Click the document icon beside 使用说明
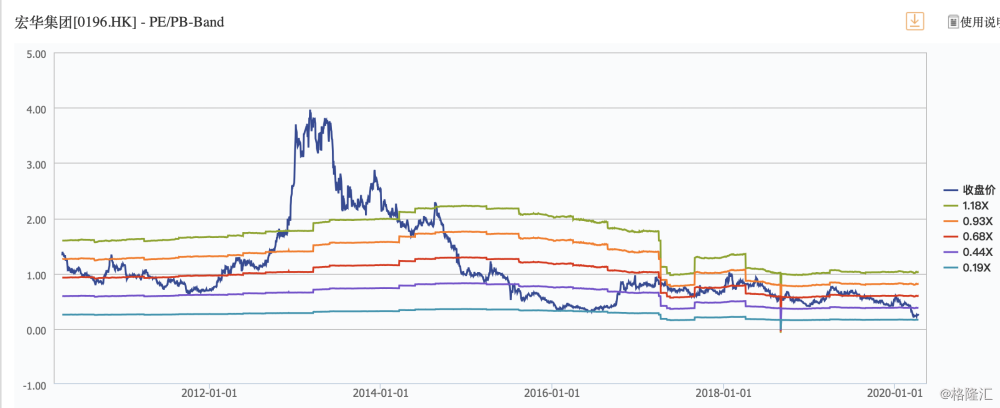Image resolution: width=1000 pixels, height=408 pixels. 952,22
